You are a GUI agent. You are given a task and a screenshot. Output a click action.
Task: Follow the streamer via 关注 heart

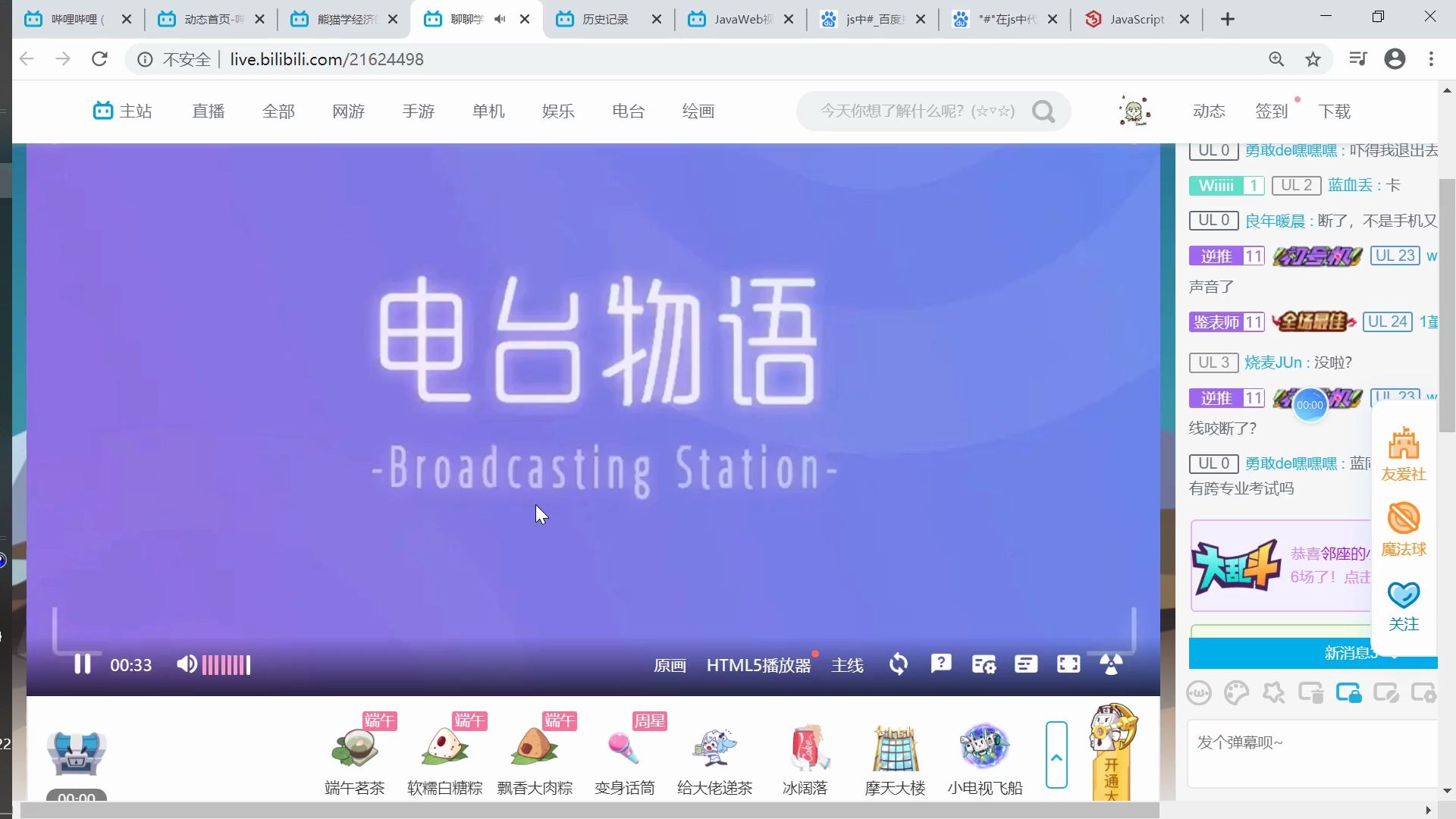[x=1404, y=606]
